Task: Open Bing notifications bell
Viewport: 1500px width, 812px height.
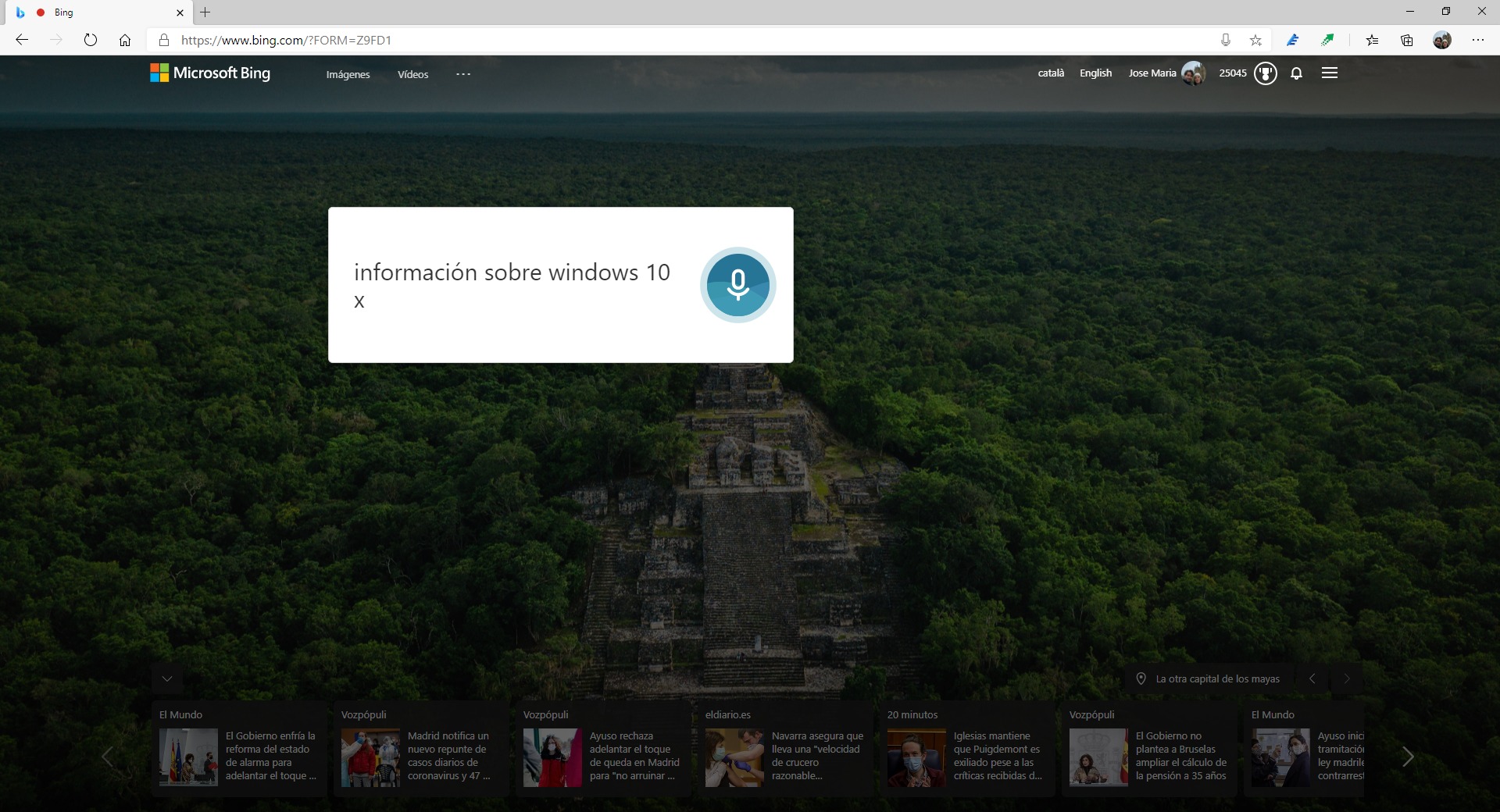Action: point(1297,73)
